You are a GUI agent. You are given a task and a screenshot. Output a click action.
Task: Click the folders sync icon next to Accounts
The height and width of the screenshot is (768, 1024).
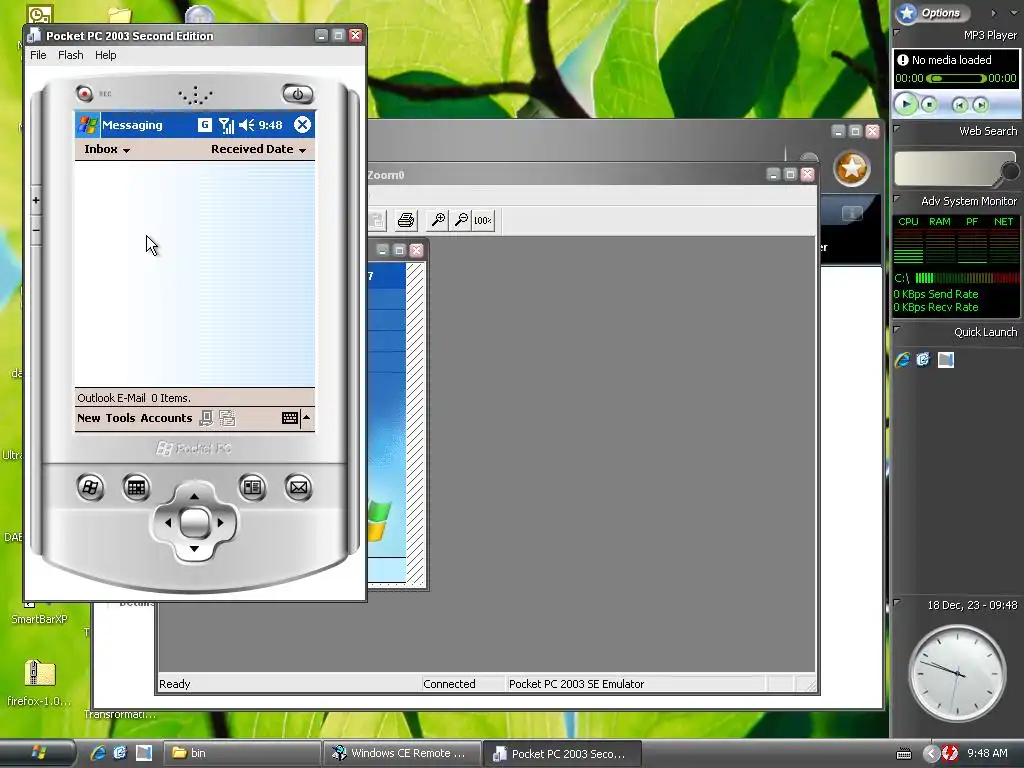(x=227, y=418)
